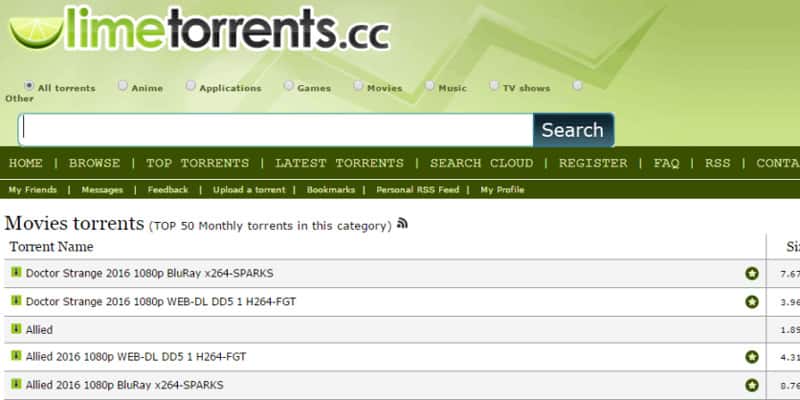Select the Games radio button
The width and height of the screenshot is (800, 400).
point(288,86)
